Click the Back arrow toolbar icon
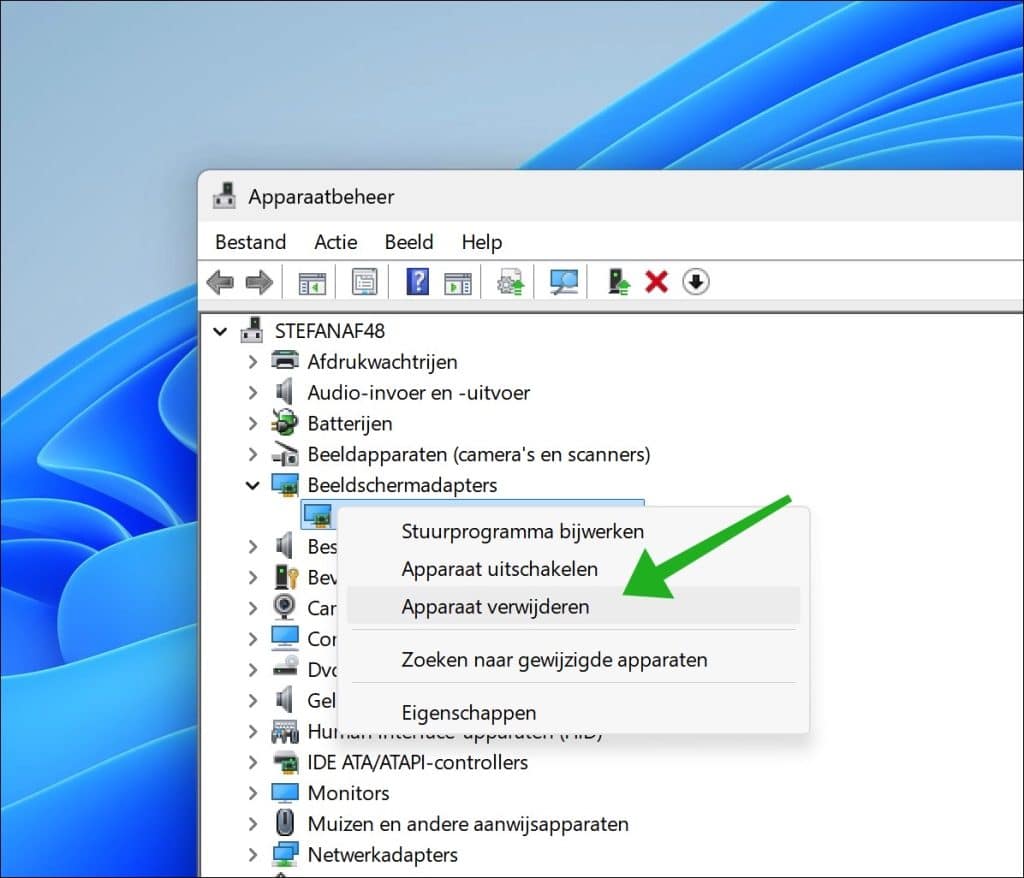 click(x=220, y=283)
